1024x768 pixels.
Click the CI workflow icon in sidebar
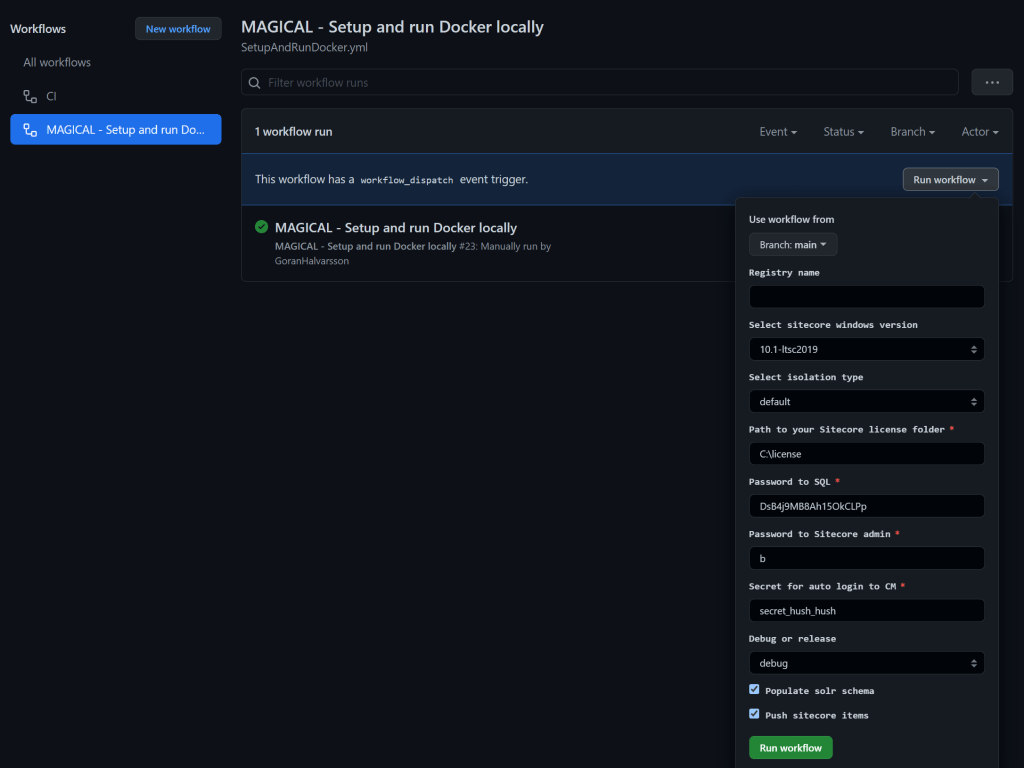pyautogui.click(x=30, y=97)
